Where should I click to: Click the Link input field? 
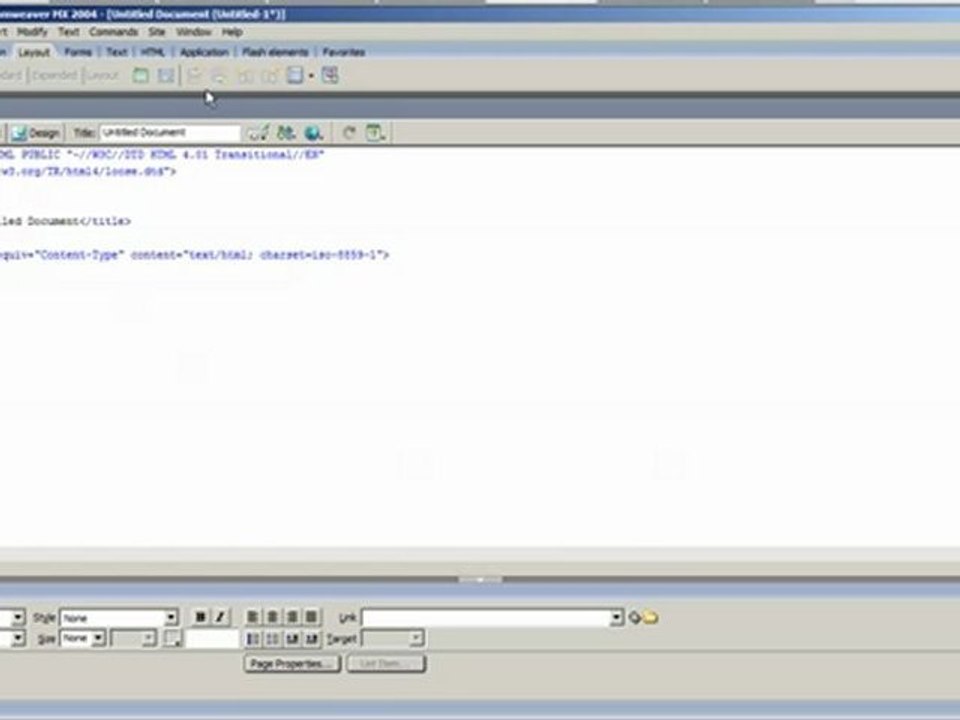486,617
